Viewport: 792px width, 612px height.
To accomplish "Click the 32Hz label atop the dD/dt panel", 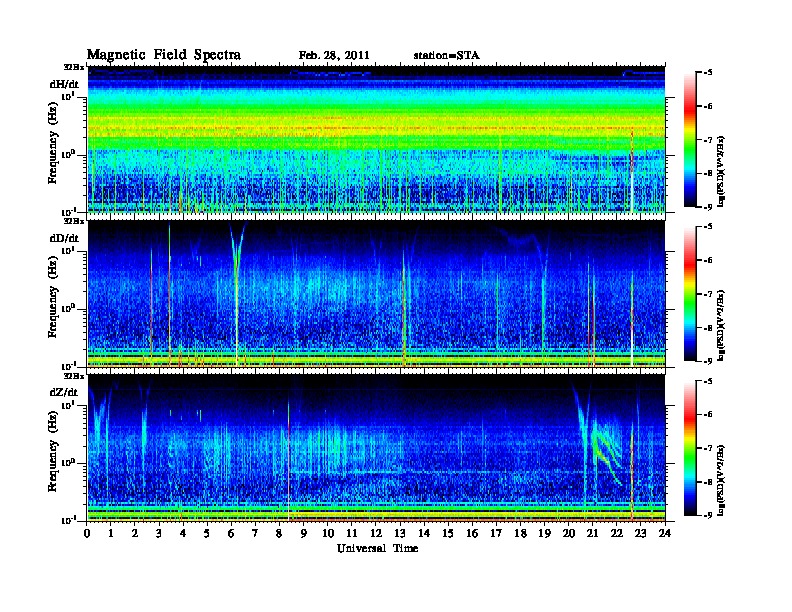I will (x=74, y=221).
